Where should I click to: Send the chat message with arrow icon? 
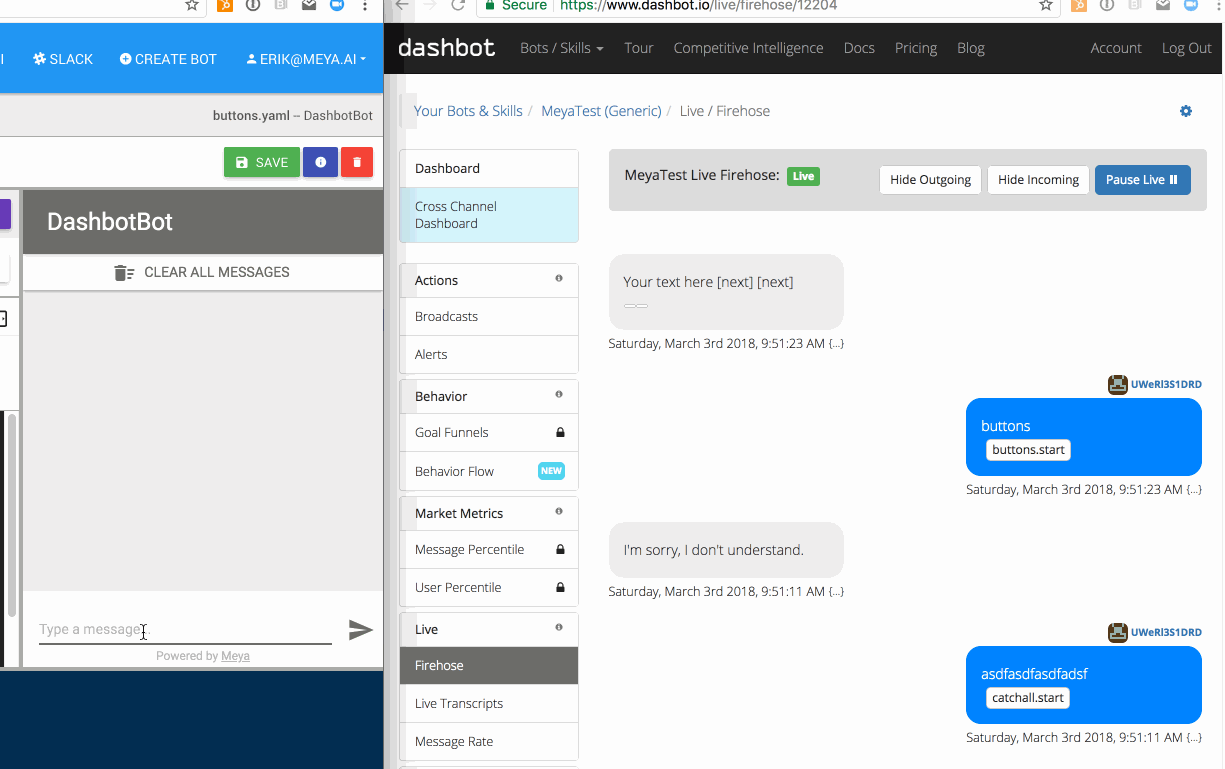(360, 629)
